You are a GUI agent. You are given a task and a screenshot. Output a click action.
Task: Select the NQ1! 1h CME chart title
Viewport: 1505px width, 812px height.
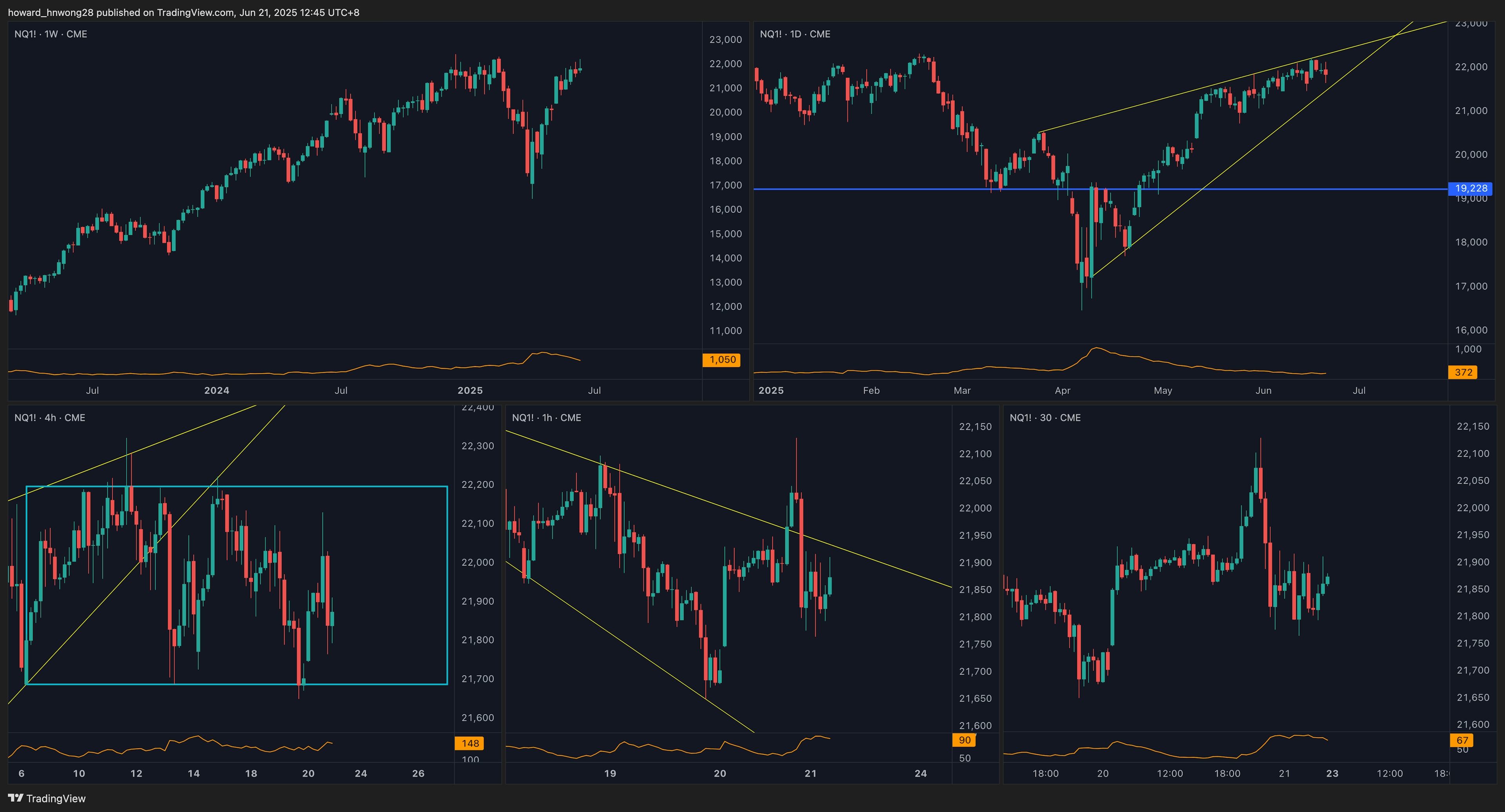(x=546, y=418)
